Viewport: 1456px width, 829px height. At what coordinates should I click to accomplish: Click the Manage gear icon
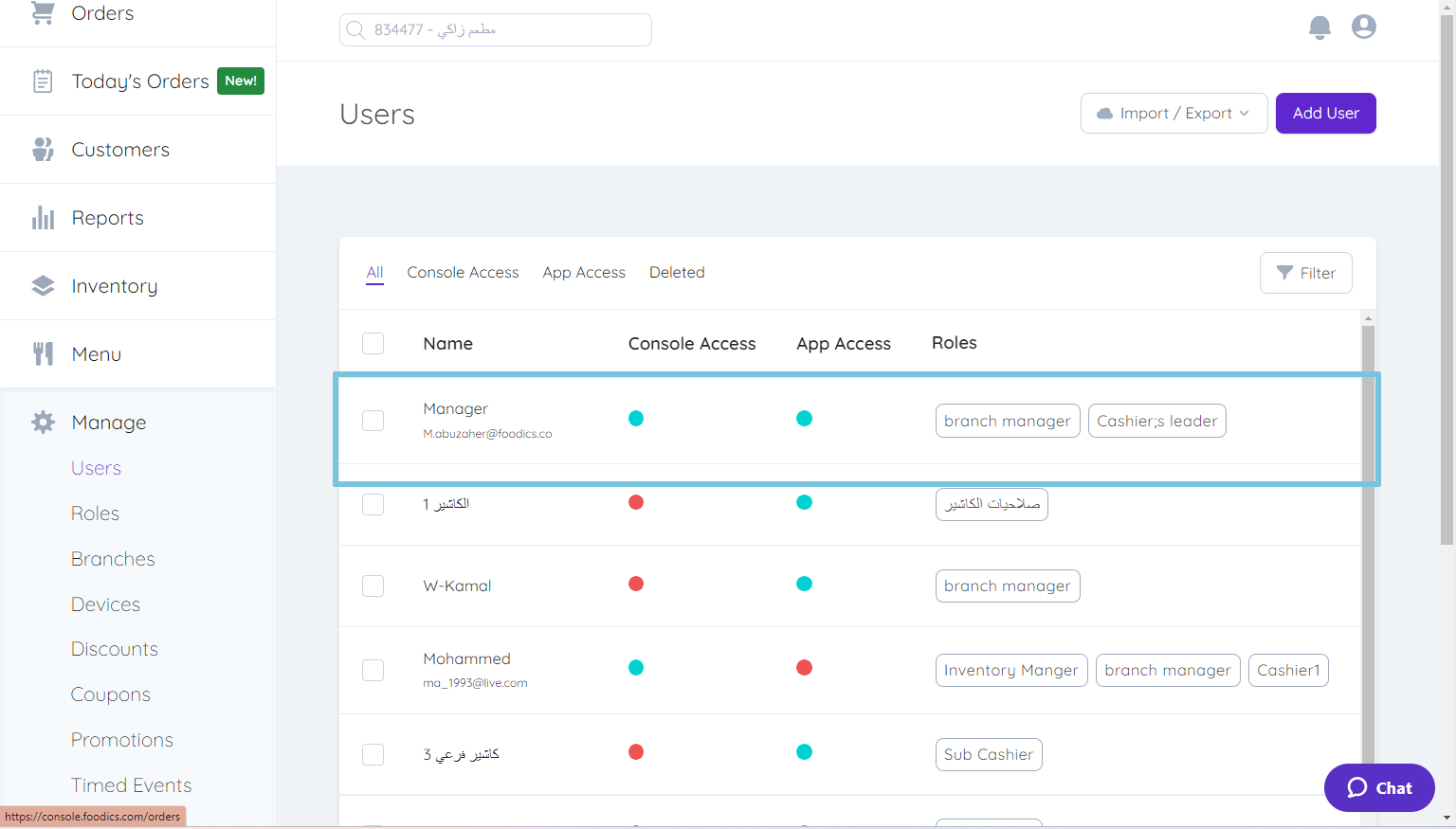pyautogui.click(x=43, y=423)
